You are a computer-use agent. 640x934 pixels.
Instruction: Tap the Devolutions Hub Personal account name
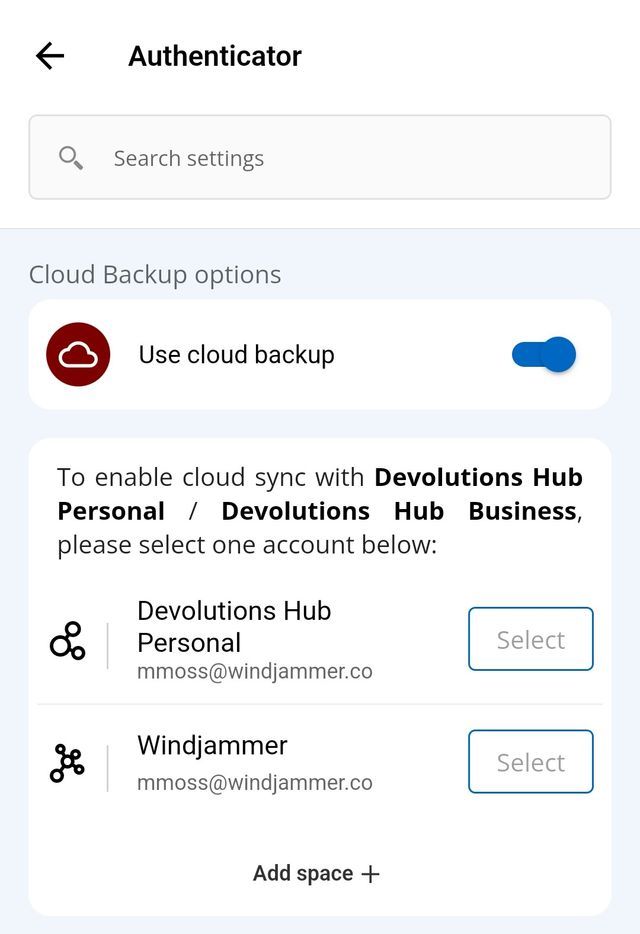pos(234,626)
